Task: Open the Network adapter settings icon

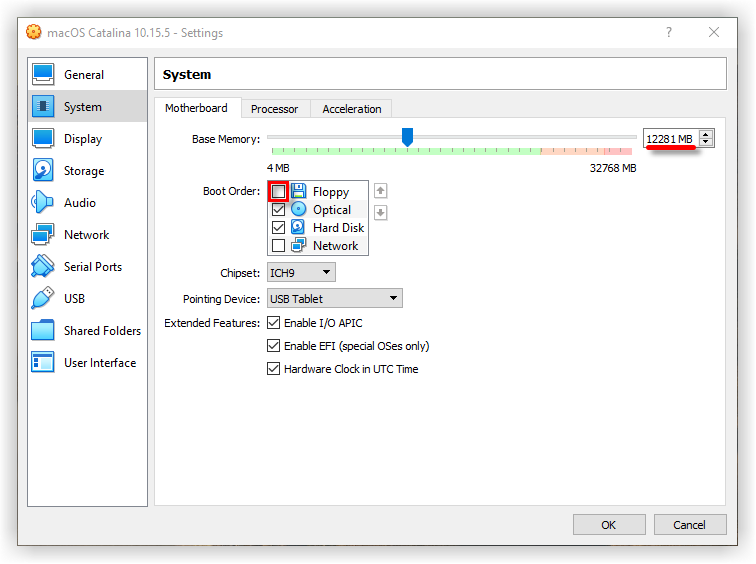Action: [43, 235]
